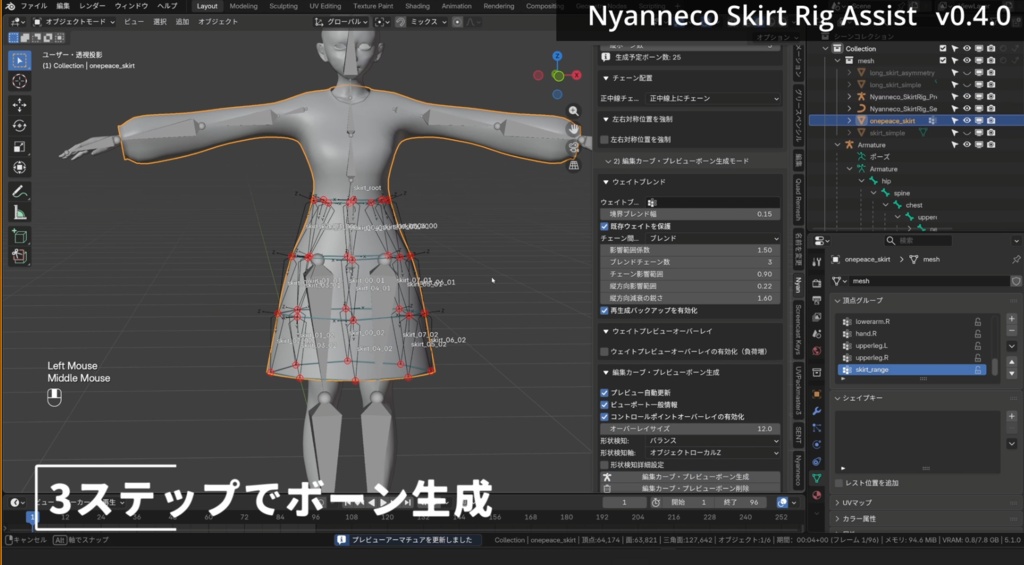Click 編集カーブ・プレビューボーン生成 button
The image size is (1024, 565).
[690, 477]
